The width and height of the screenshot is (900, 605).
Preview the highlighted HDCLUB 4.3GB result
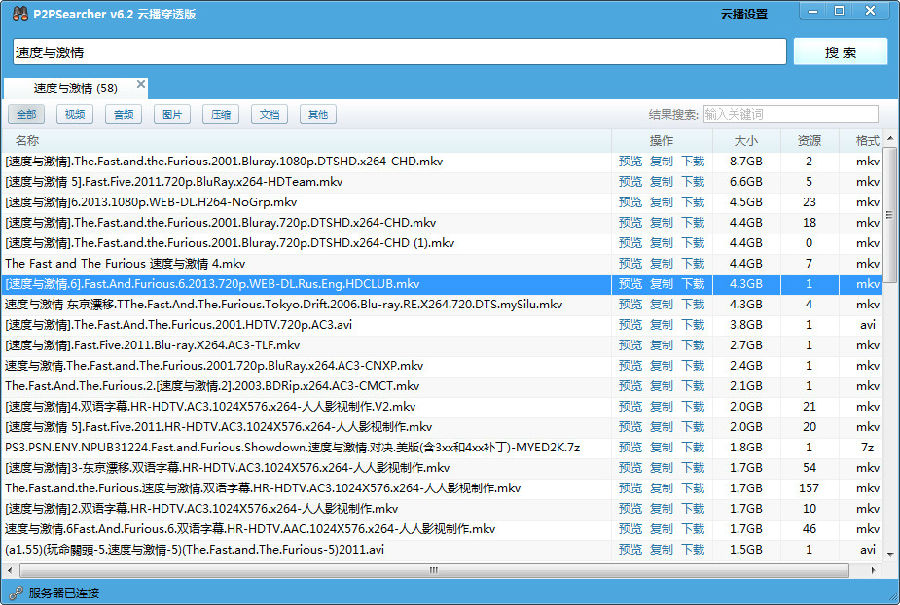coord(631,283)
